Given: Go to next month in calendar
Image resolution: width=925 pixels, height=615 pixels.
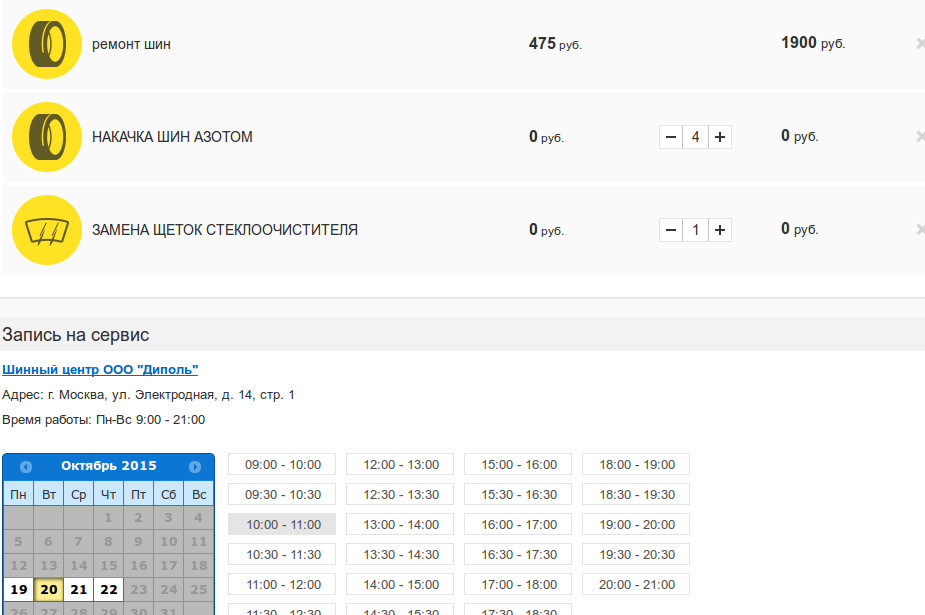Looking at the screenshot, I should [x=195, y=466].
